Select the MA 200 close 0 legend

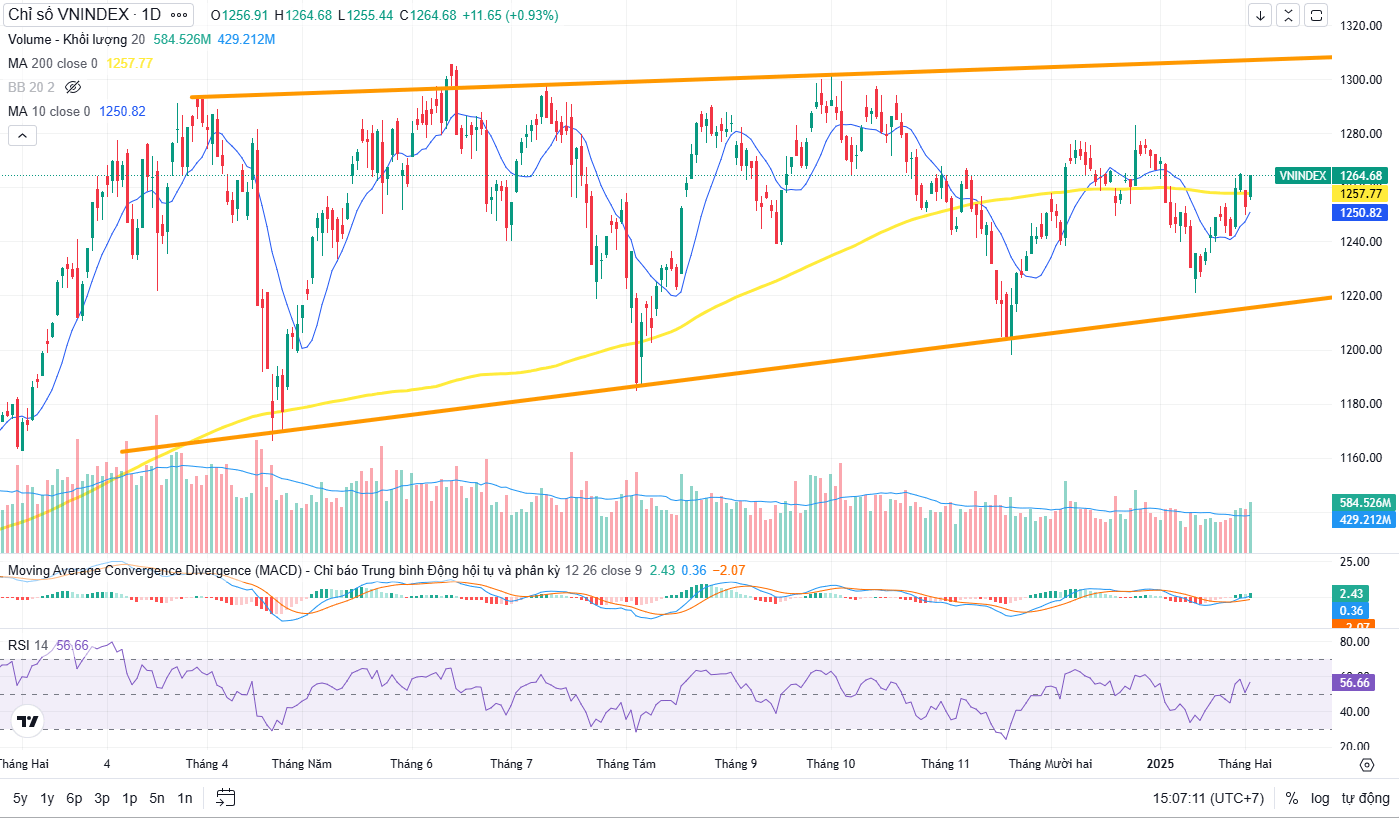tap(53, 63)
